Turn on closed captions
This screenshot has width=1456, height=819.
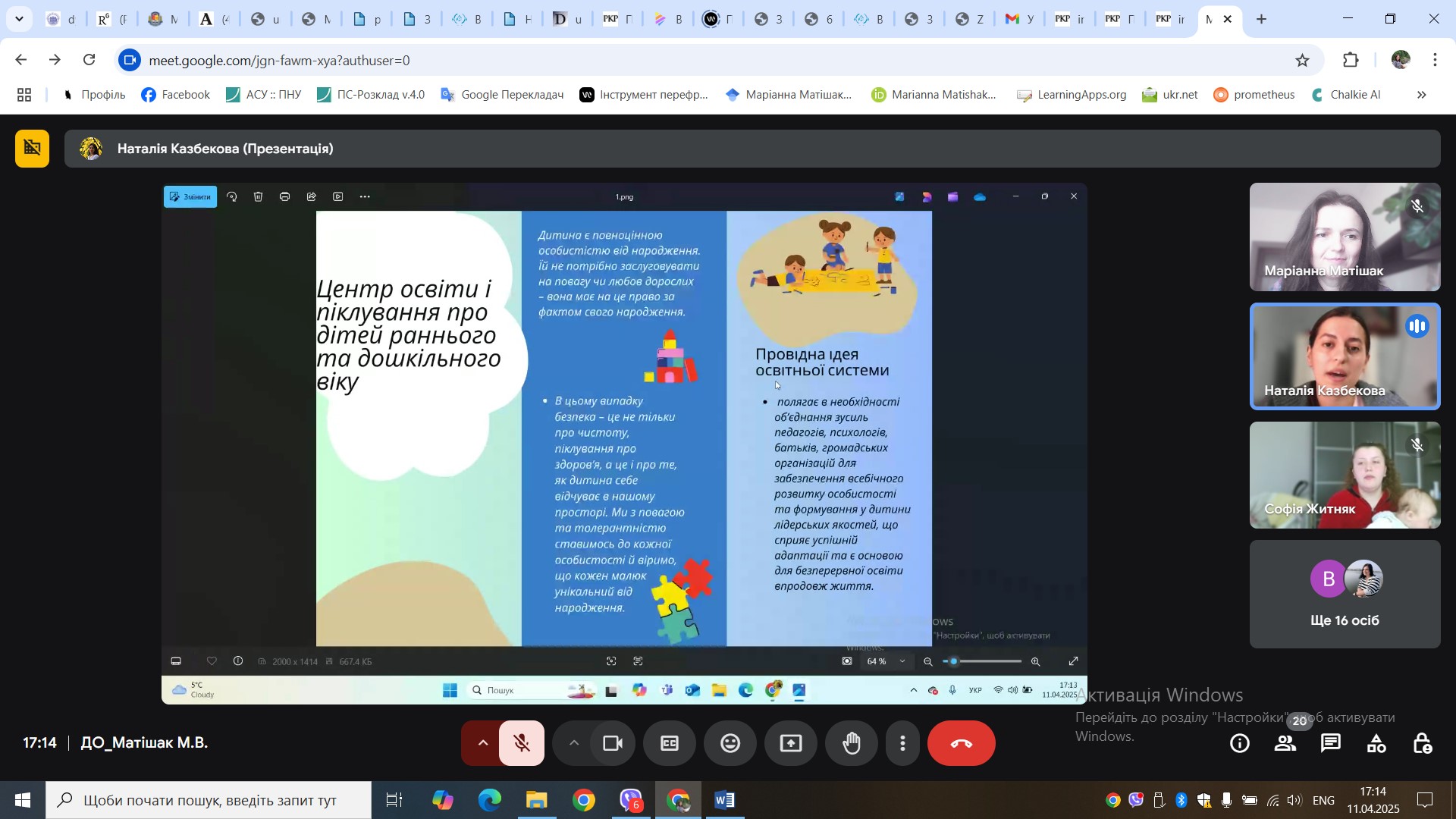(669, 744)
